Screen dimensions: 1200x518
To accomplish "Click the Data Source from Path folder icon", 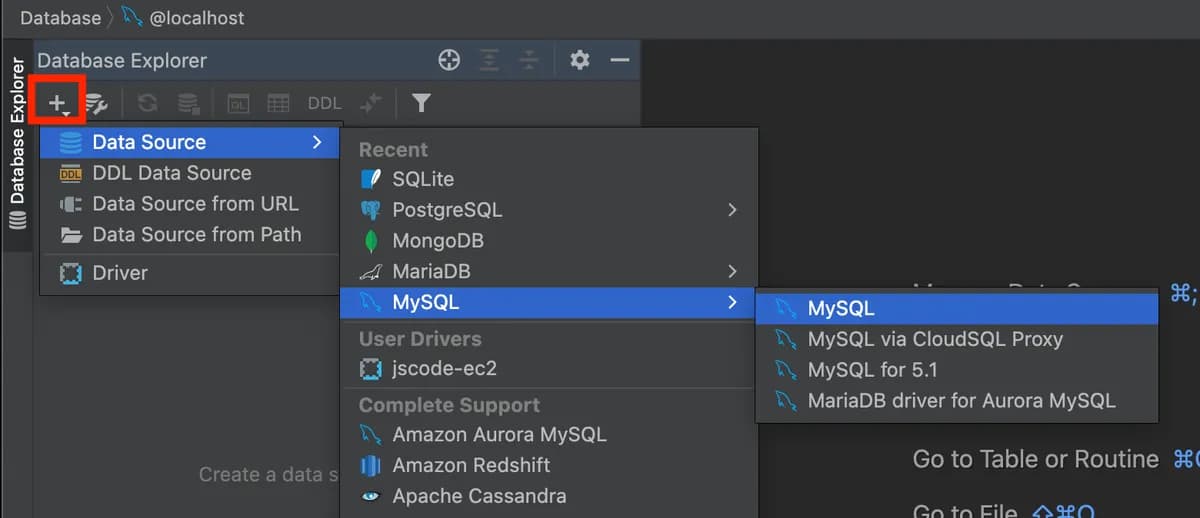I will pyautogui.click(x=71, y=235).
